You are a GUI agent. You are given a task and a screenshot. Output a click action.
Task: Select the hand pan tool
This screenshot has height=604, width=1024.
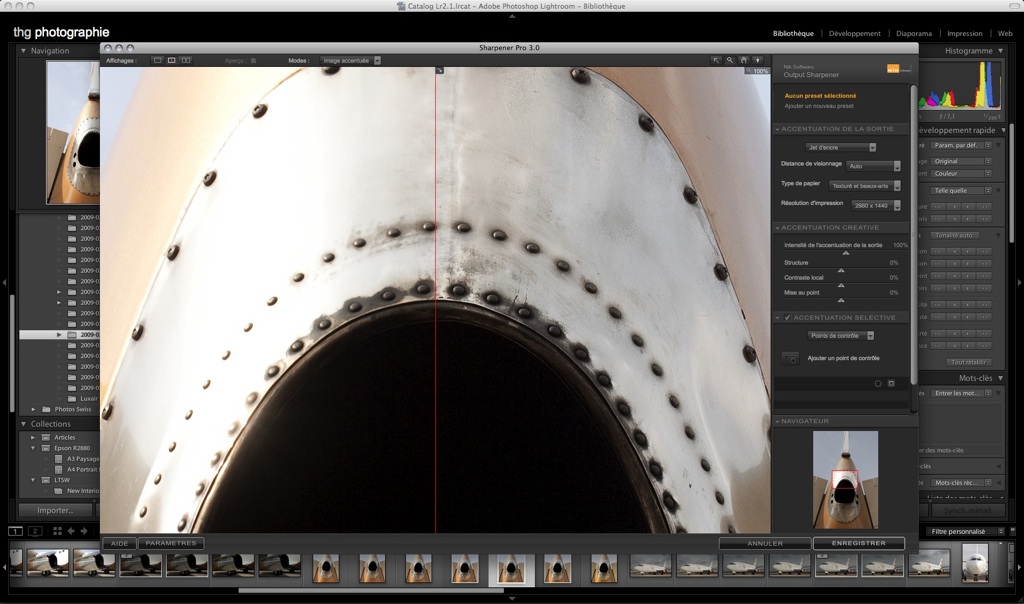743,60
